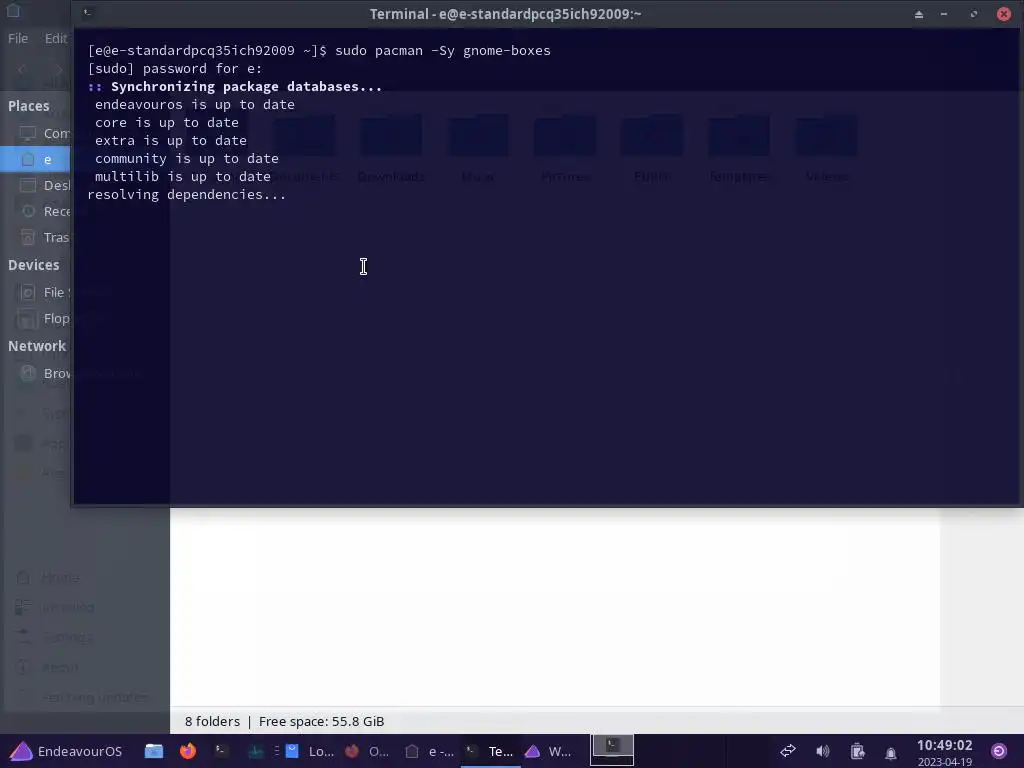Click 'multilib is up to date' line
This screenshot has width=1024, height=768.
click(x=183, y=176)
